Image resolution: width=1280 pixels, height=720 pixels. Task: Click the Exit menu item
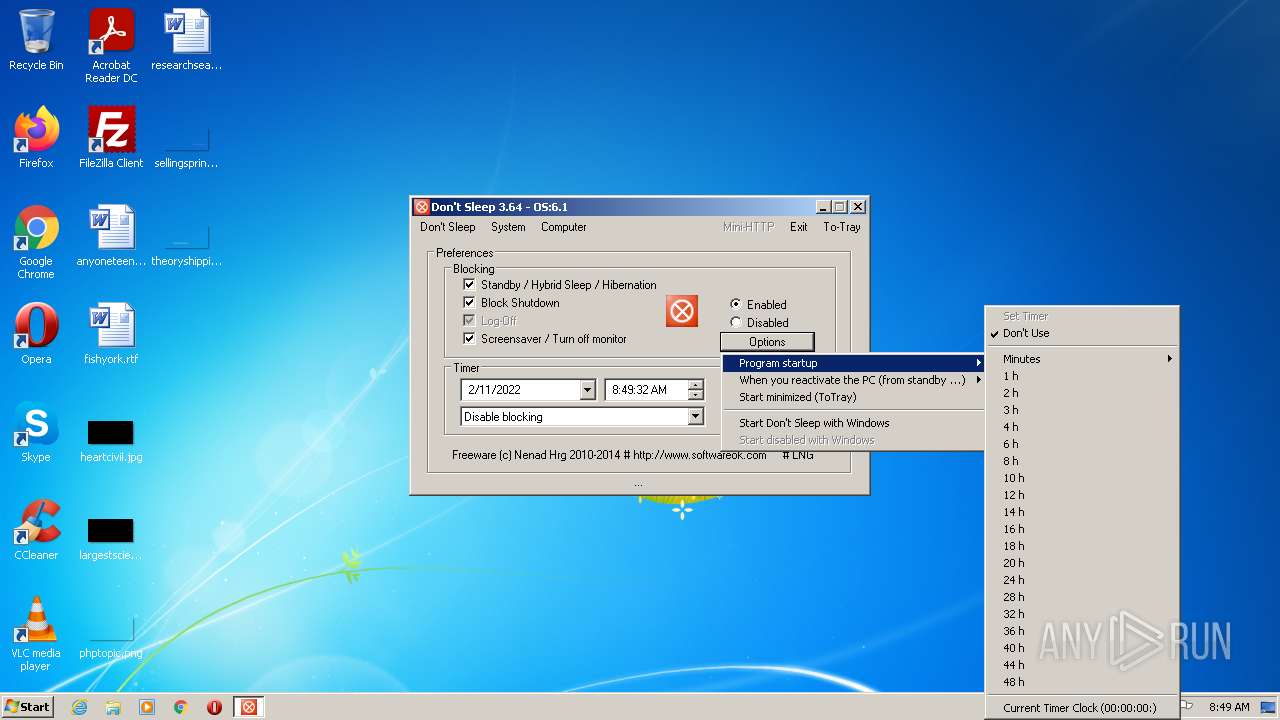(x=798, y=227)
